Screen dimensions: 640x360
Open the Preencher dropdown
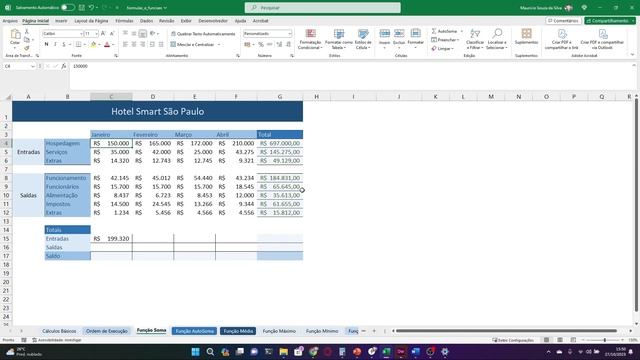click(x=445, y=40)
